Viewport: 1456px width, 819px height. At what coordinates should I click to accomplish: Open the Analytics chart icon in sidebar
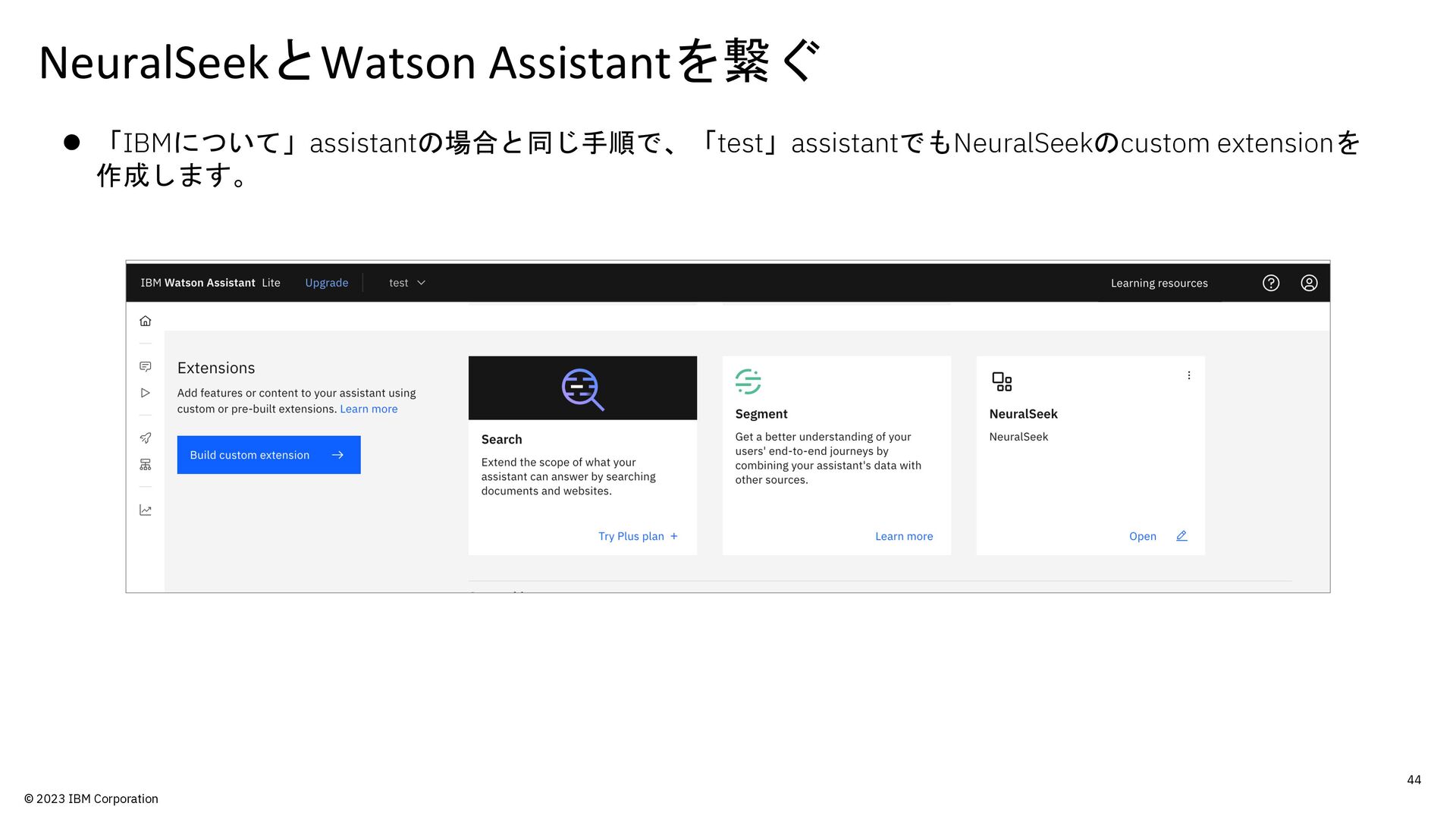(x=146, y=510)
